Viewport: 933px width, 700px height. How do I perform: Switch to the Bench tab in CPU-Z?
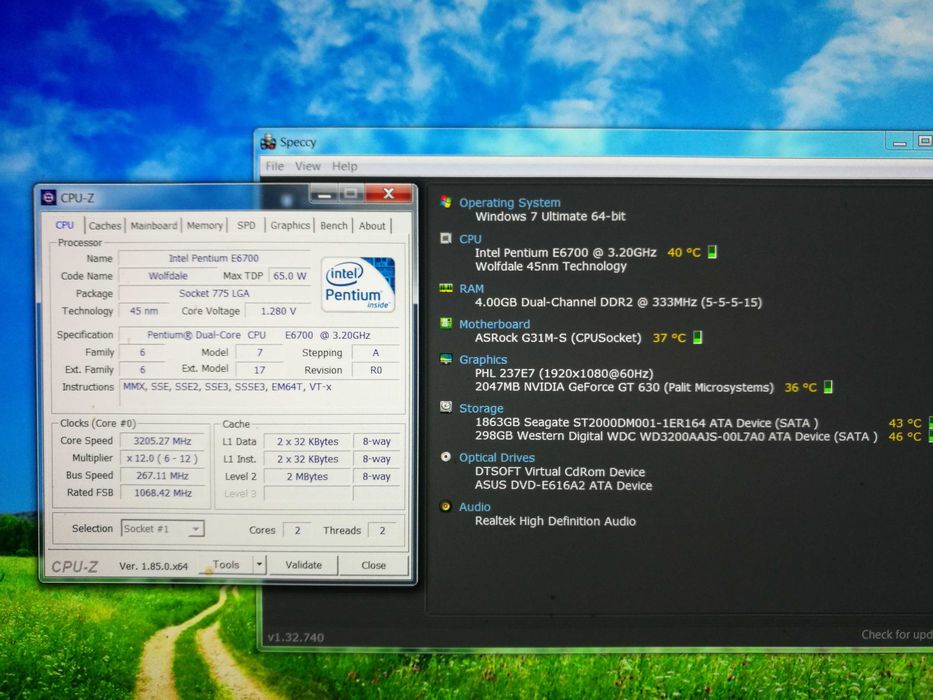(x=333, y=226)
